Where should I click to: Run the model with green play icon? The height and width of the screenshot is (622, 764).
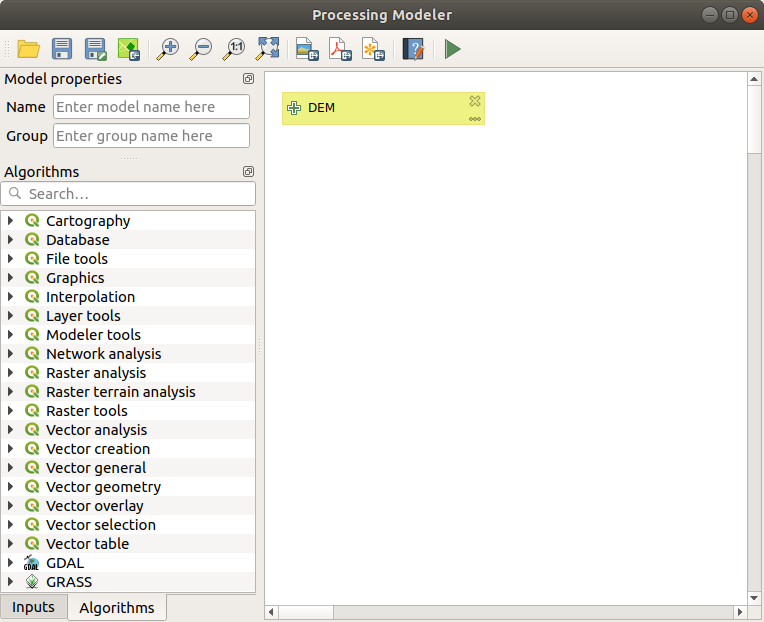coord(453,49)
